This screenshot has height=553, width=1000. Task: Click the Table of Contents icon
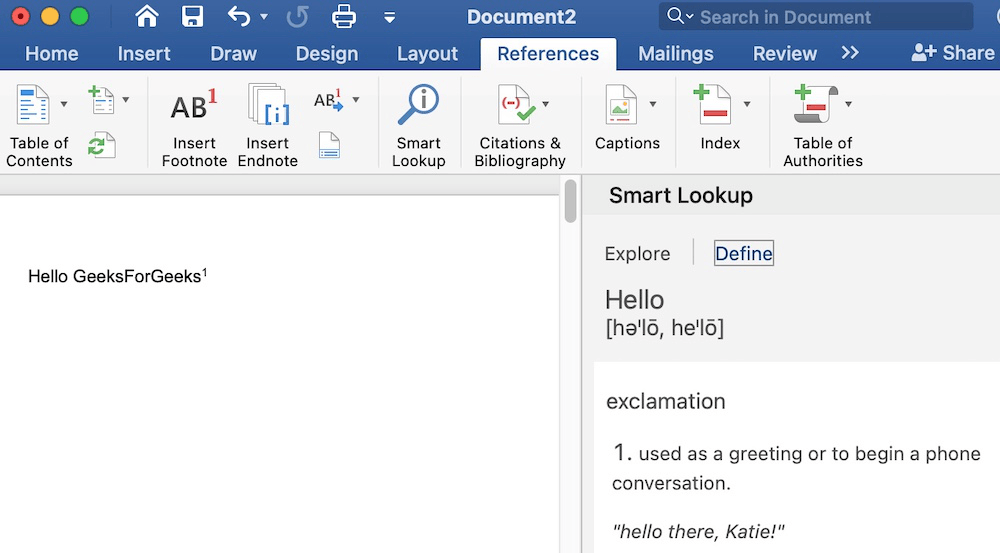coord(33,104)
